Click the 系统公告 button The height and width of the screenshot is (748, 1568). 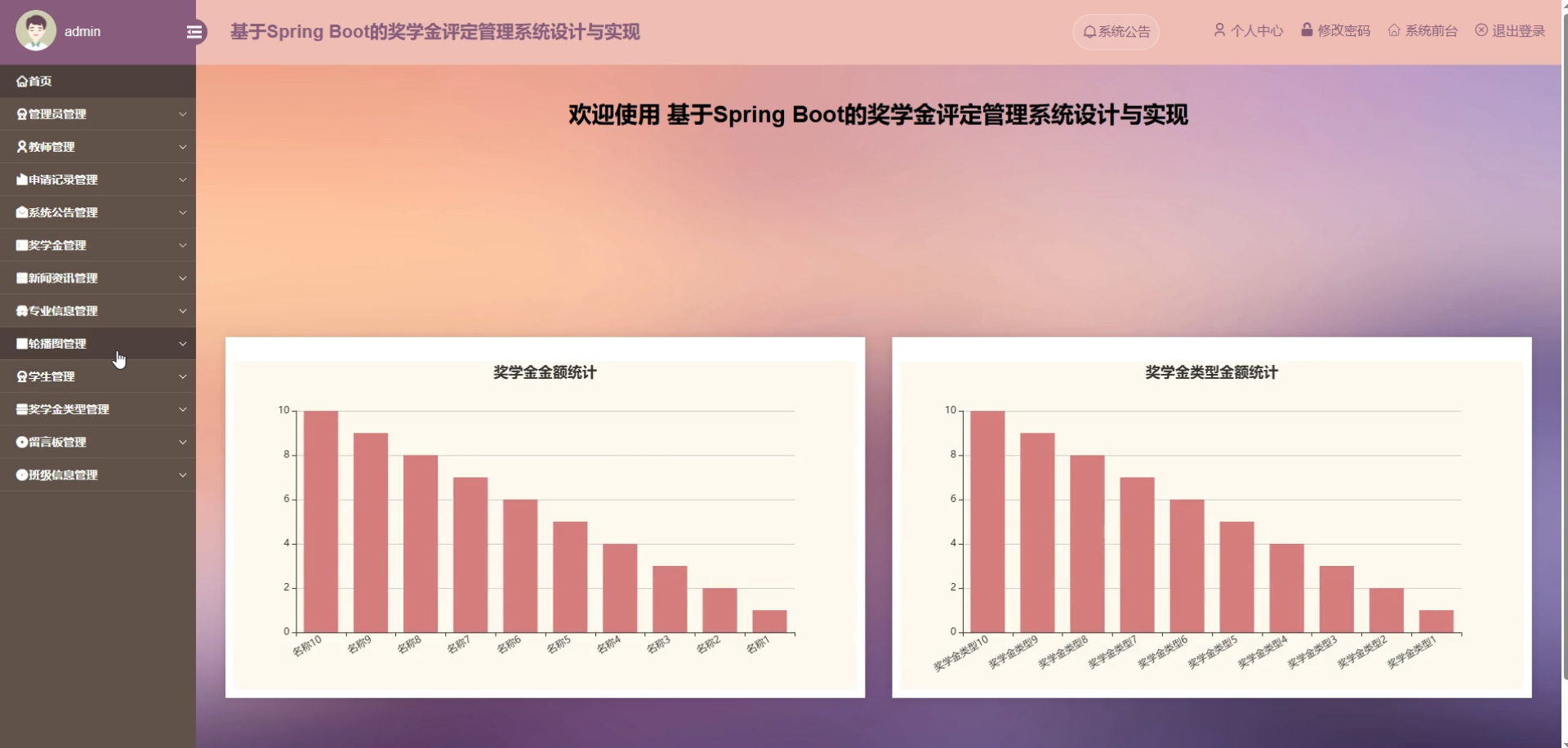1116,32
